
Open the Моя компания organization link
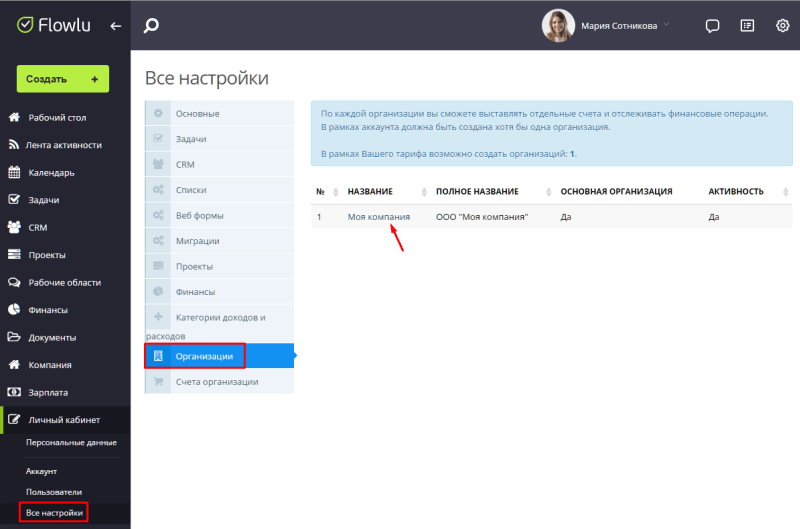pyautogui.click(x=378, y=217)
